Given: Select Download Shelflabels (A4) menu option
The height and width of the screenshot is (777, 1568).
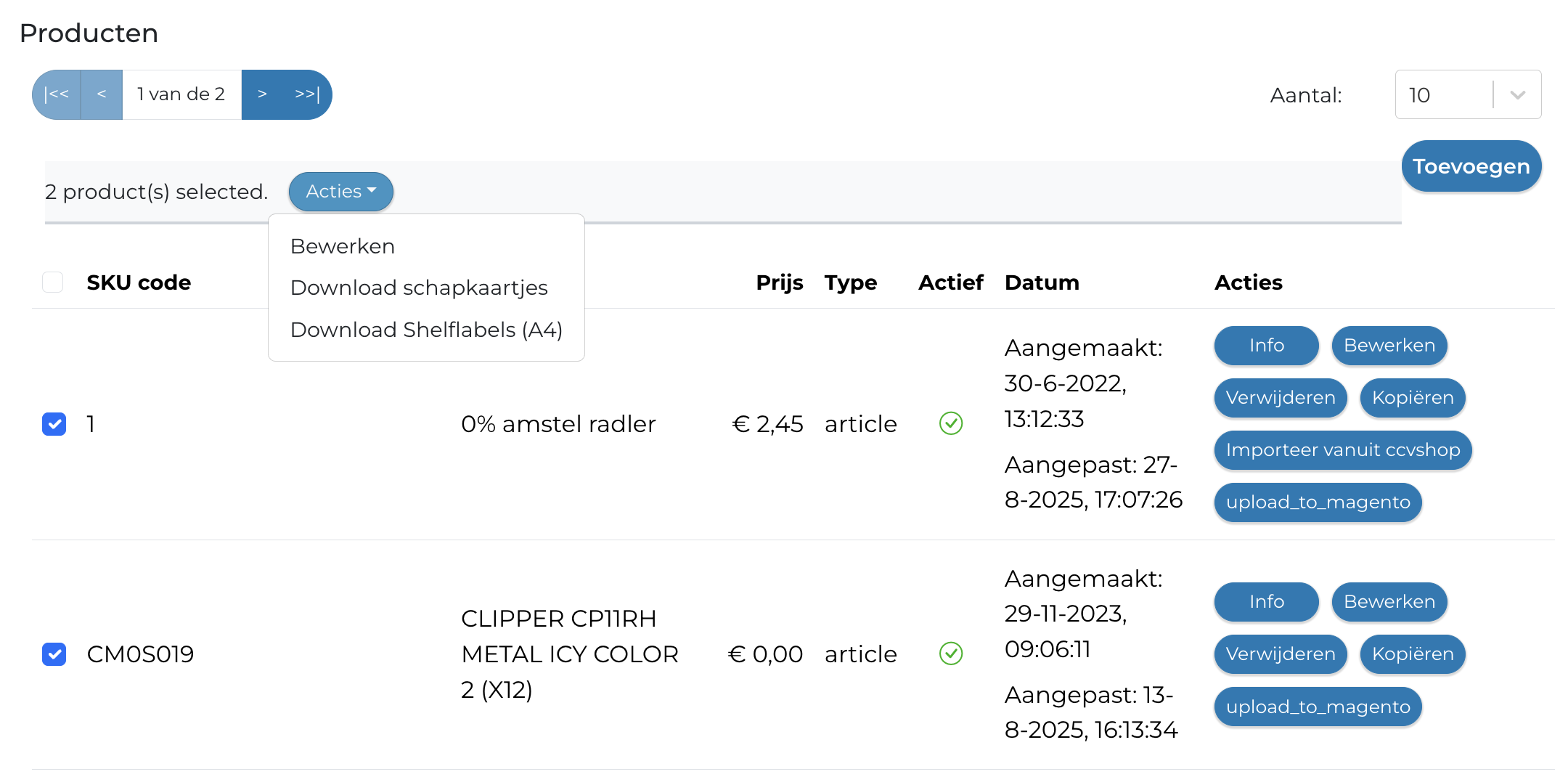Looking at the screenshot, I should click(426, 330).
